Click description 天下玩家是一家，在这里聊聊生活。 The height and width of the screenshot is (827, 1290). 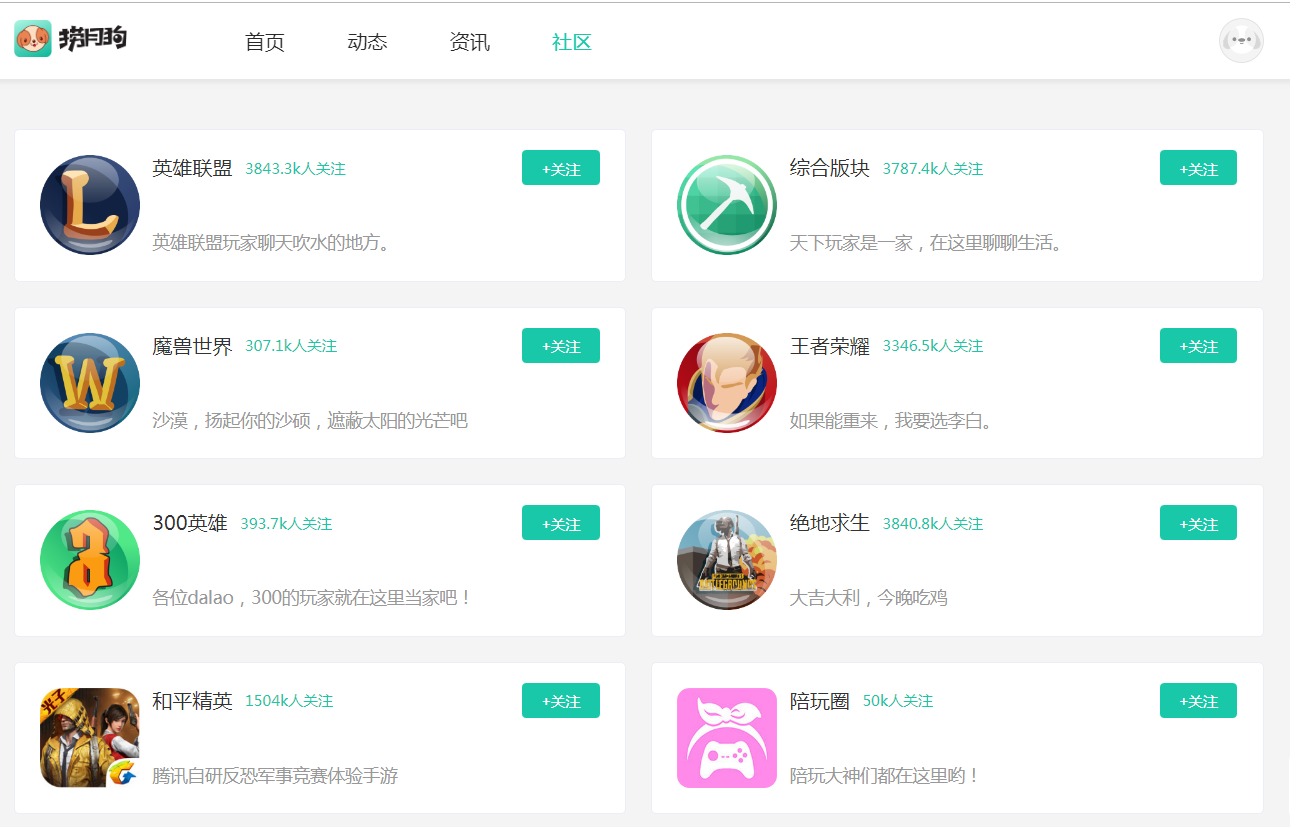click(926, 242)
